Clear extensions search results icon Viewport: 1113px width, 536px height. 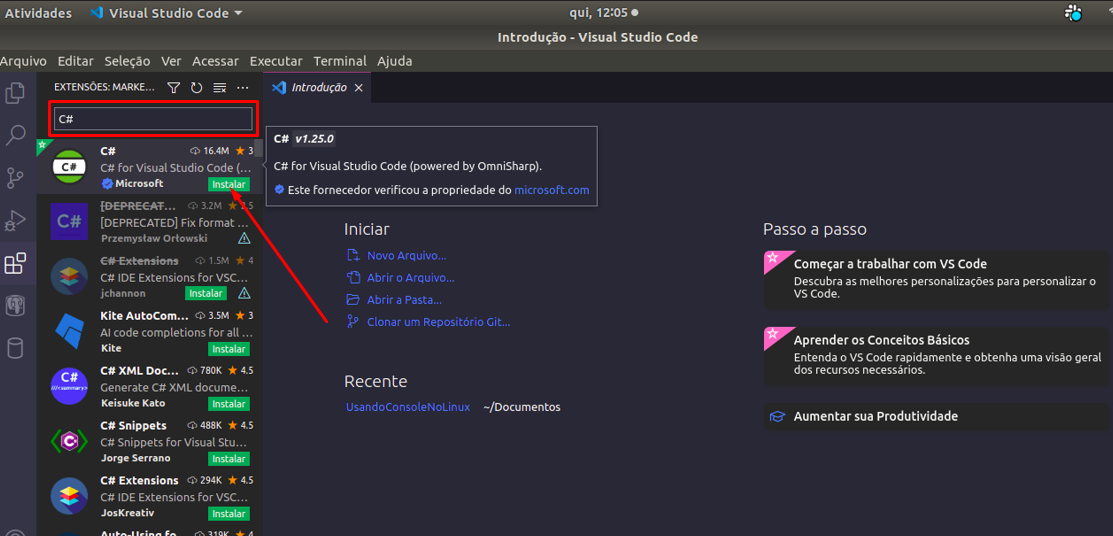(x=219, y=87)
